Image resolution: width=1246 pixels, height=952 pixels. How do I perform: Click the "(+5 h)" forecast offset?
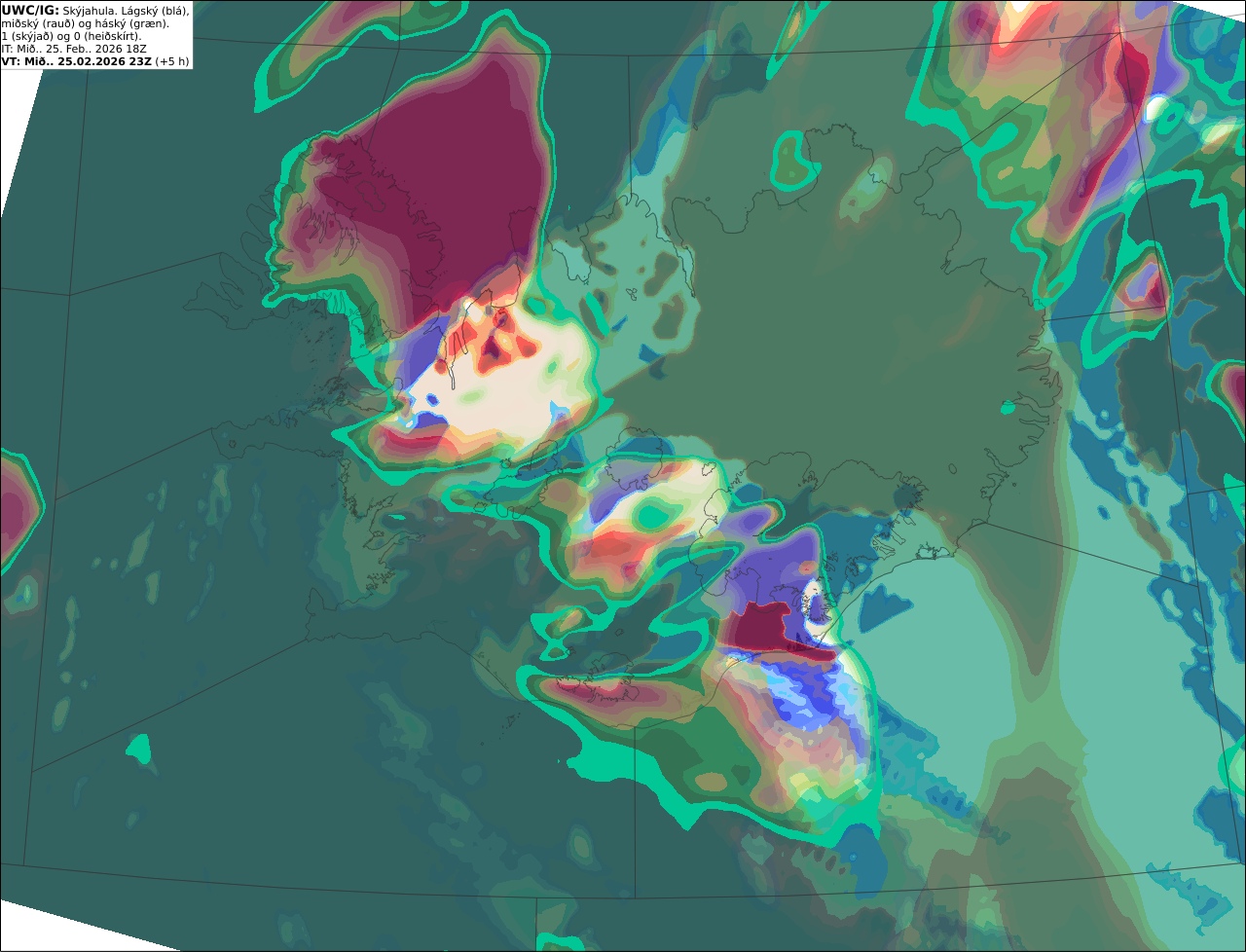(x=172, y=61)
